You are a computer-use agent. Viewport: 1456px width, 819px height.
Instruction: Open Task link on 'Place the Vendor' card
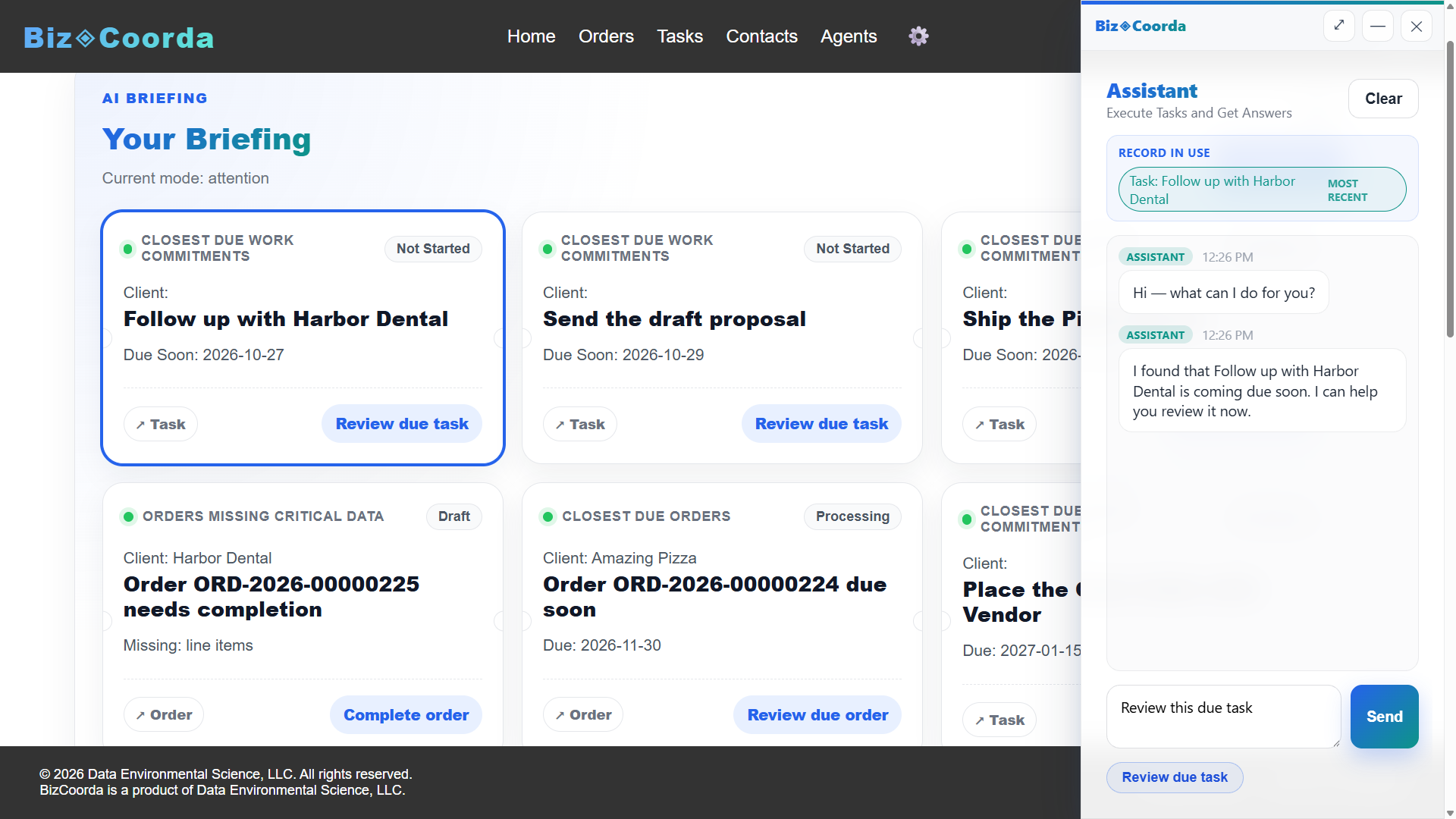pos(999,720)
